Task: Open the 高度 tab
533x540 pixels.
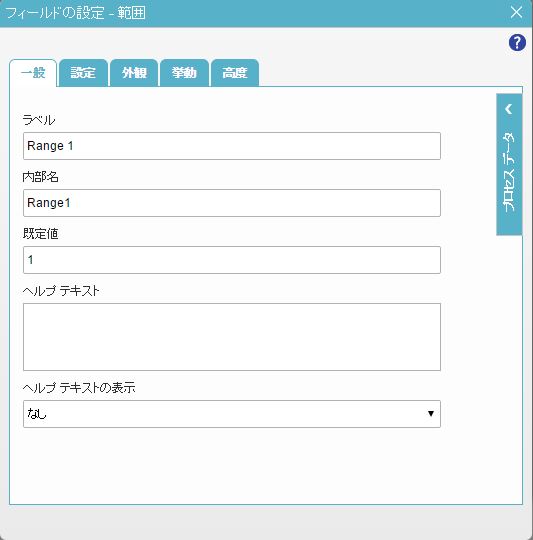Action: (x=234, y=73)
